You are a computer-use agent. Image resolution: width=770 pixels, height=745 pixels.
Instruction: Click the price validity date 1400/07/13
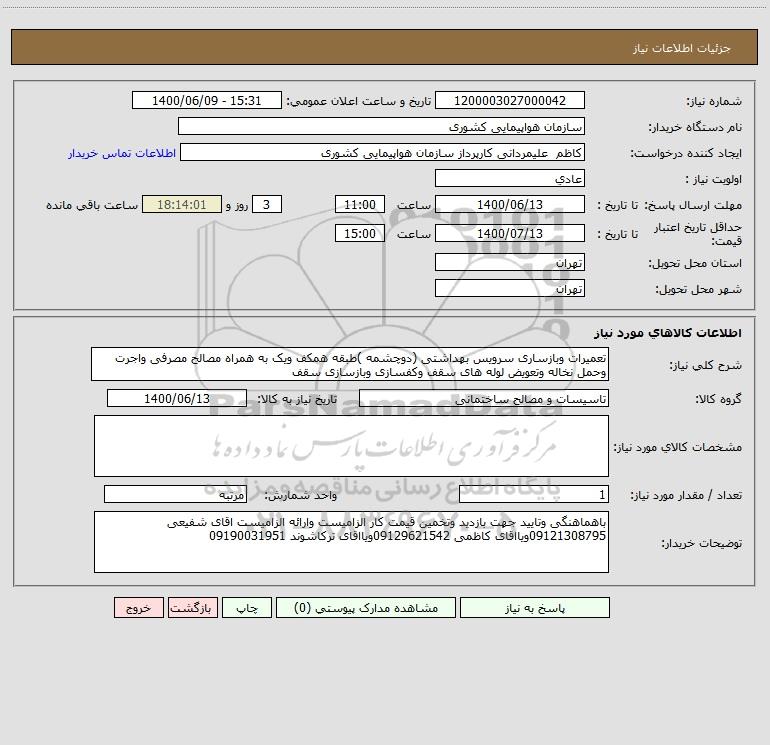(x=510, y=233)
